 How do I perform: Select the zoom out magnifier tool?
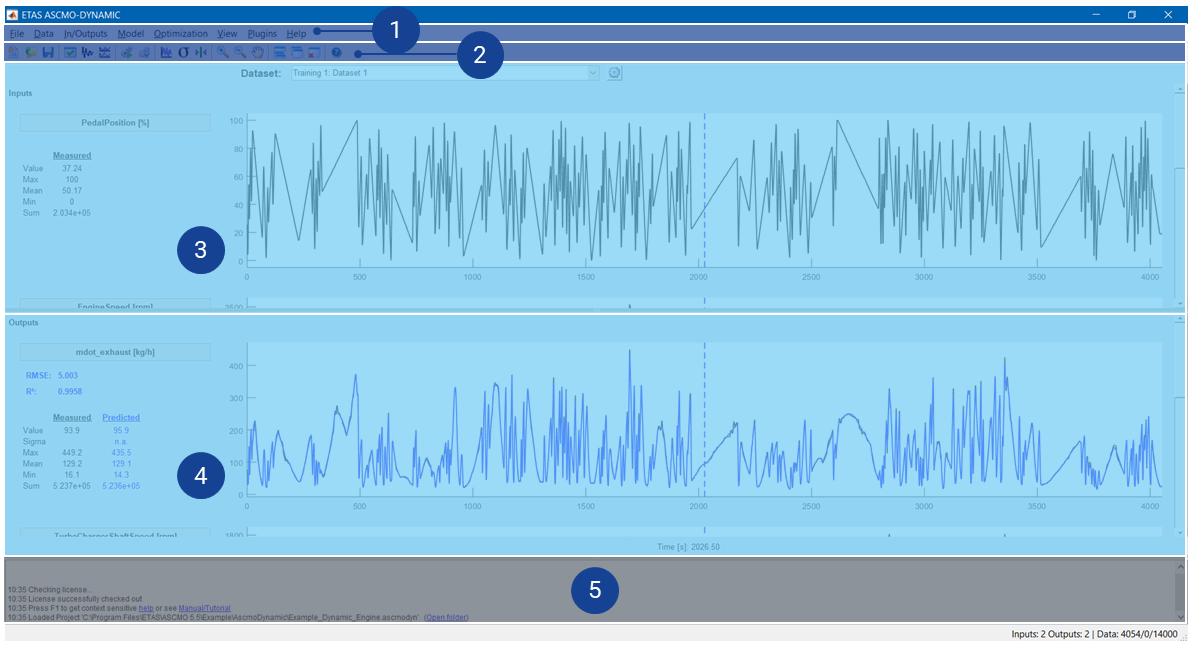point(240,52)
